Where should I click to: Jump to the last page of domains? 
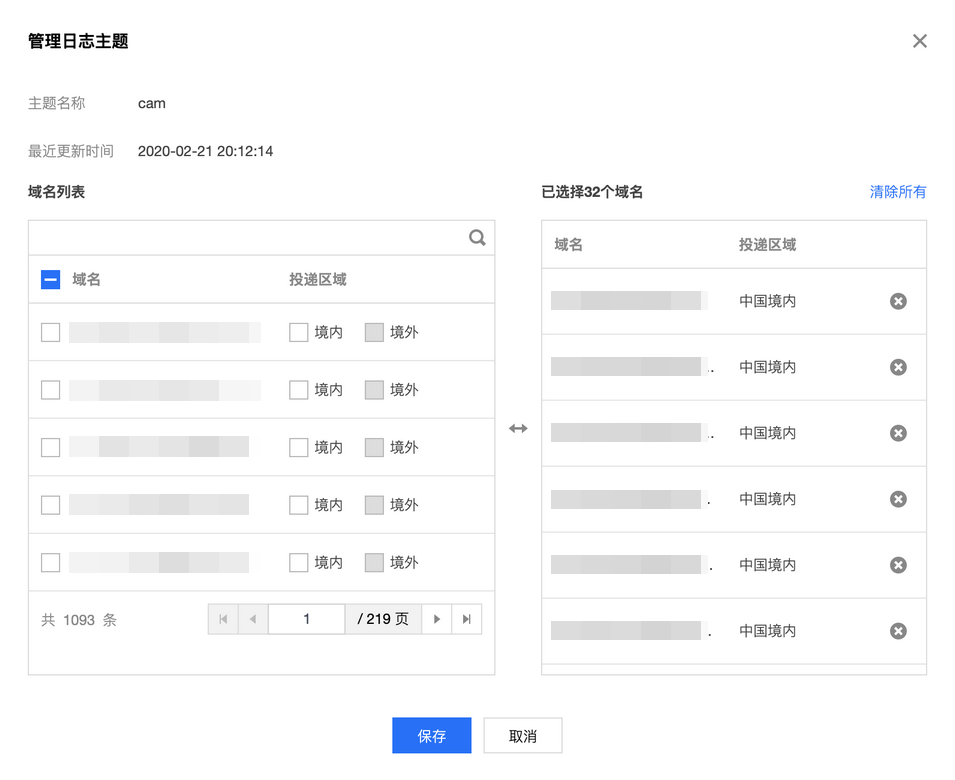pyautogui.click(x=466, y=619)
